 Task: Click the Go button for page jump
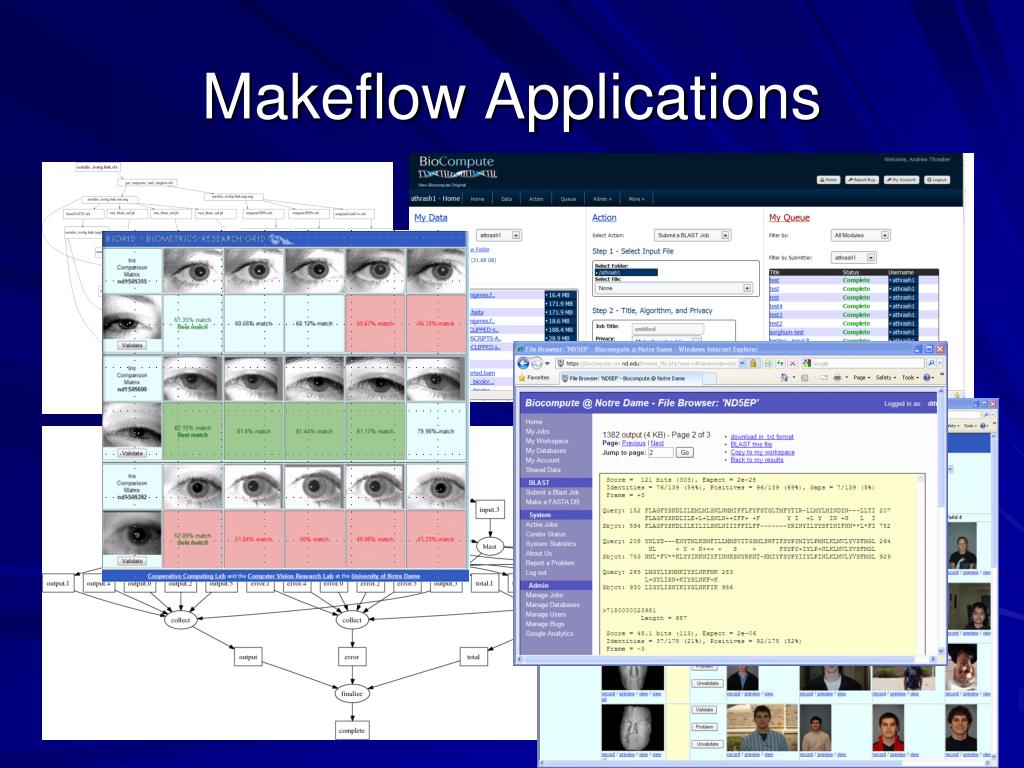(x=684, y=452)
